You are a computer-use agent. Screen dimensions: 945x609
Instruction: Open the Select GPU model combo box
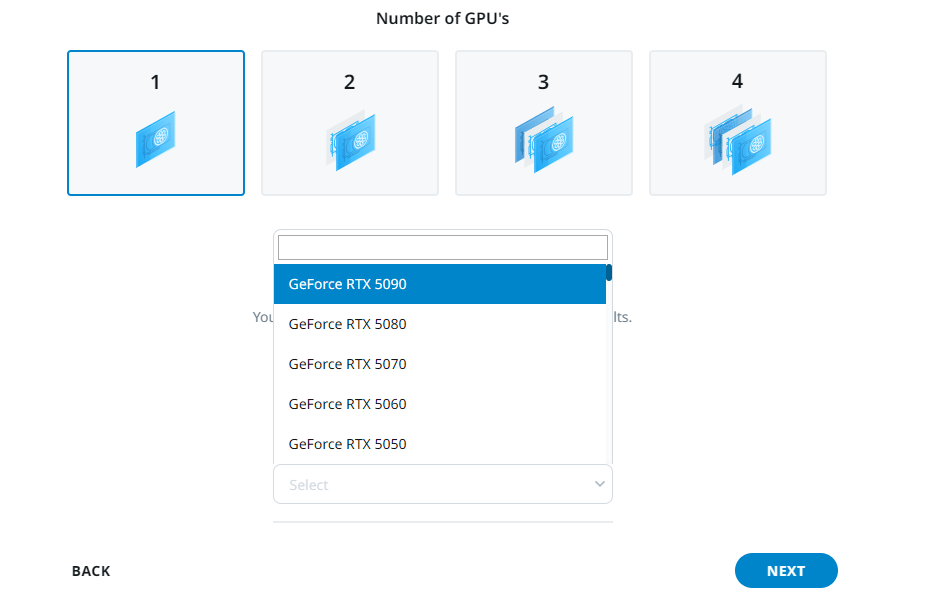pyautogui.click(x=430, y=485)
